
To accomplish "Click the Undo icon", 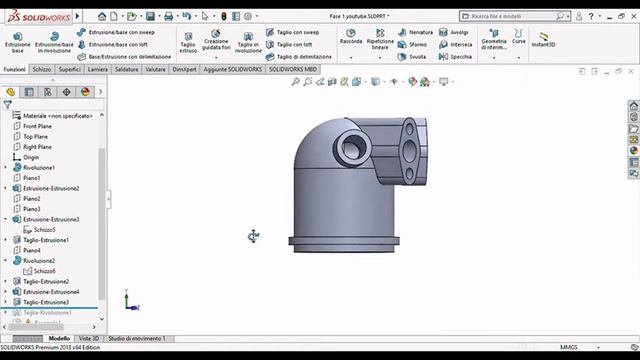I will coord(187,16).
